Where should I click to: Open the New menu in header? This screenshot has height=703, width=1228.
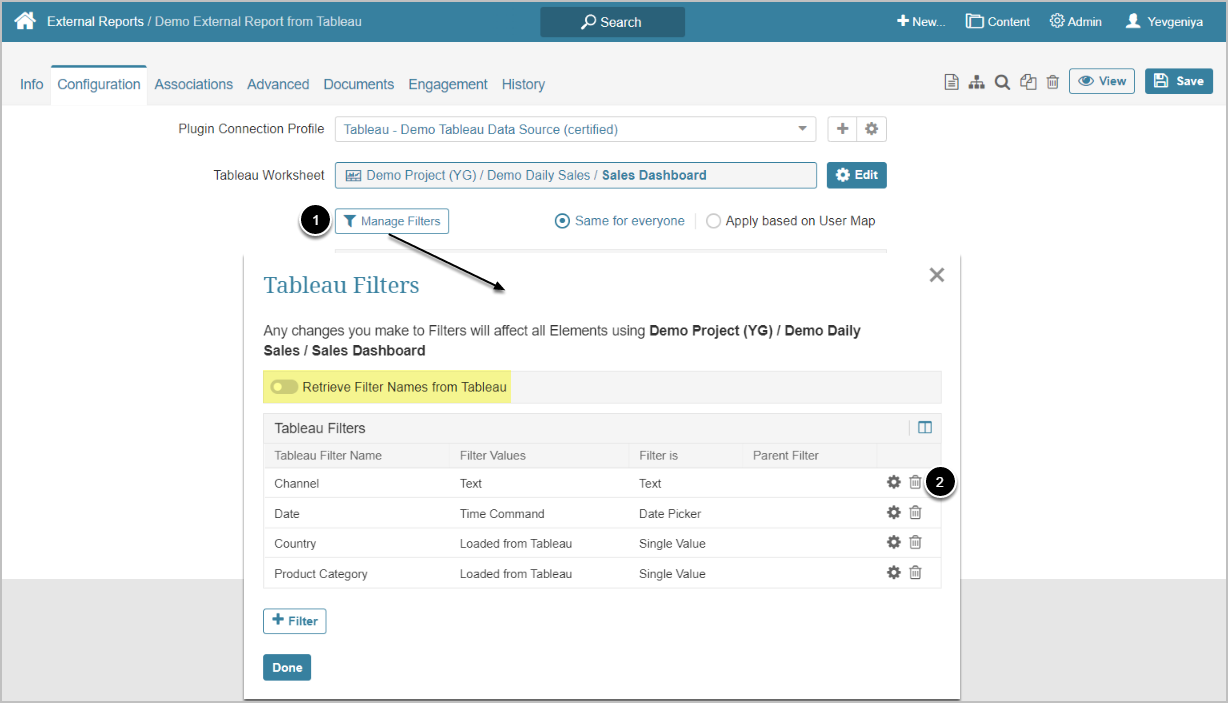(x=921, y=21)
